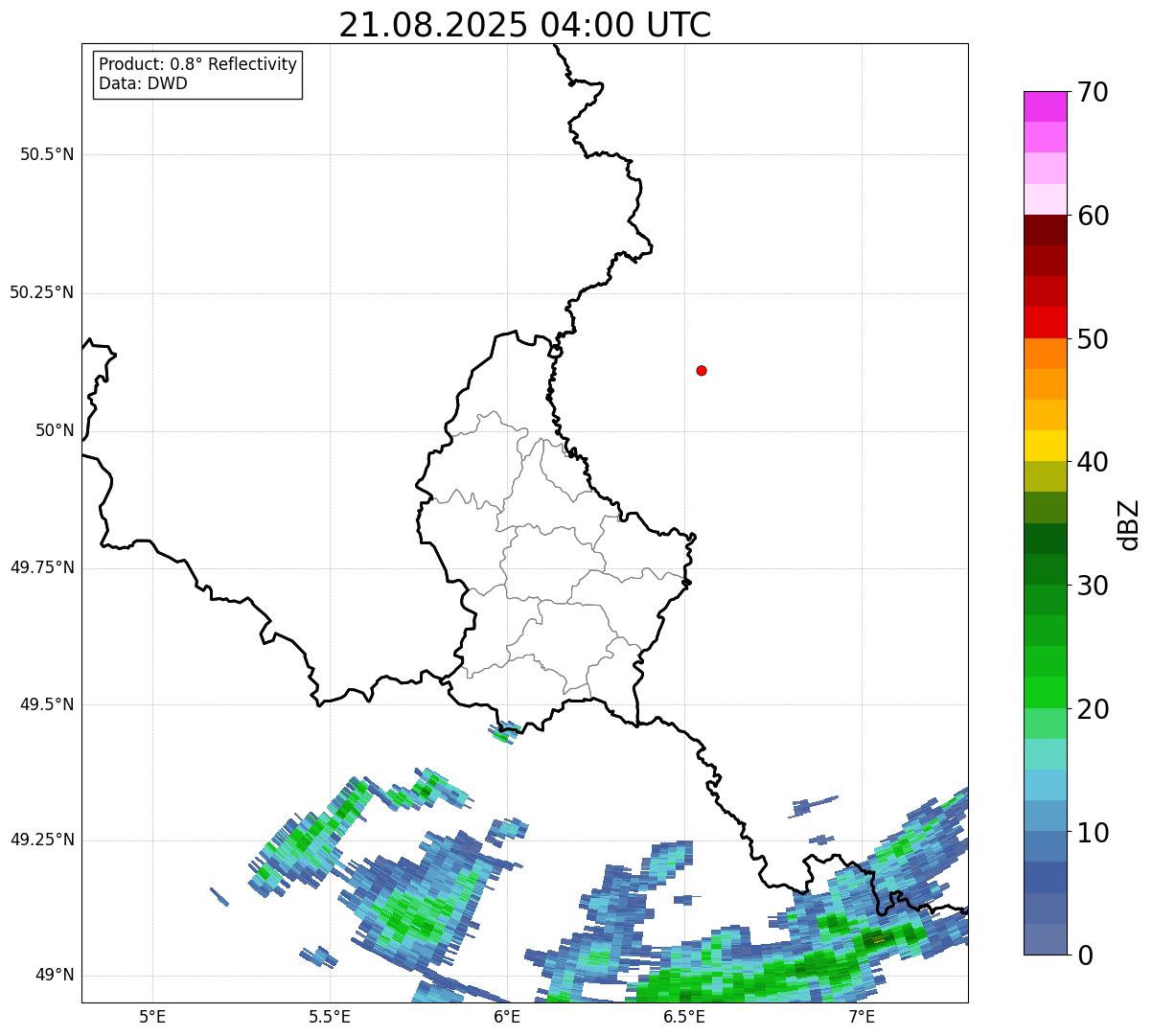Click the bright red swatch above 50
Viewport: 1152px width, 1036px height.
1045,322
